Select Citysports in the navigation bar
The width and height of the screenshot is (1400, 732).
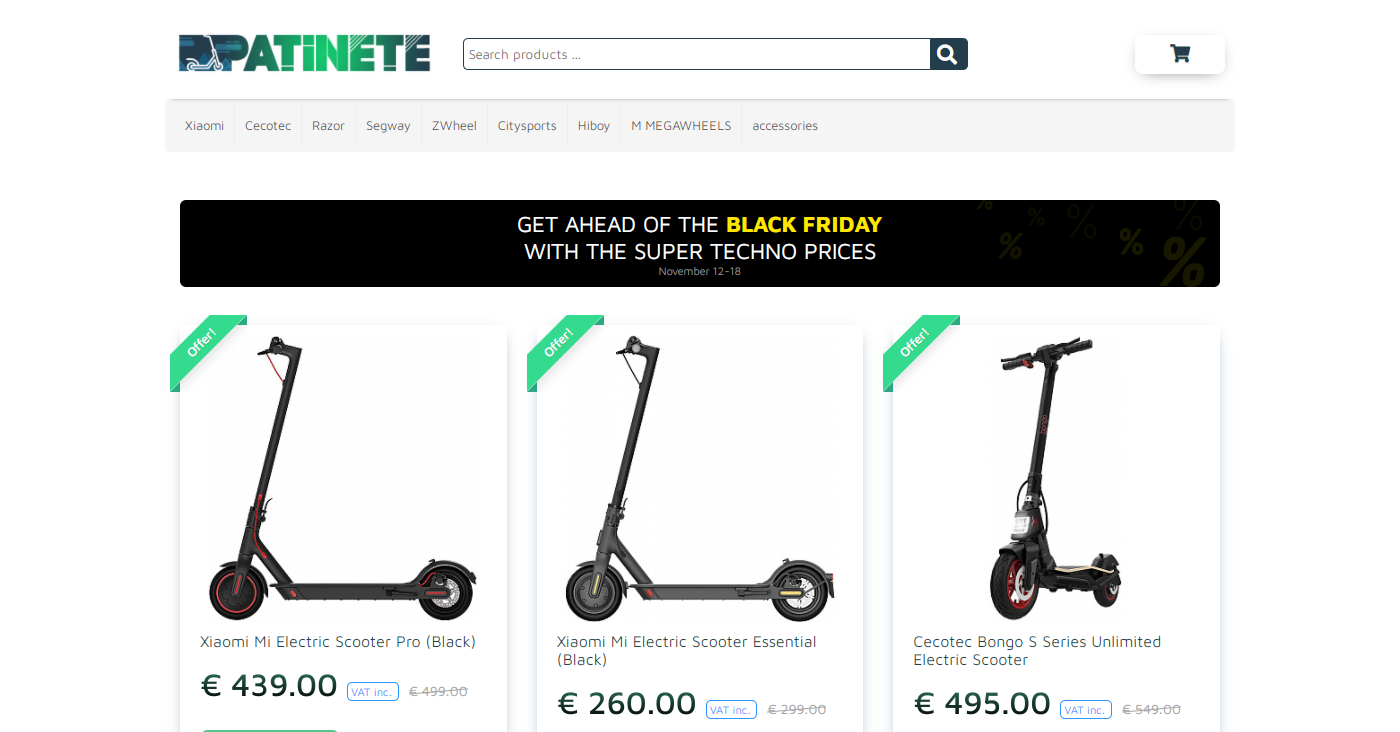tap(527, 126)
